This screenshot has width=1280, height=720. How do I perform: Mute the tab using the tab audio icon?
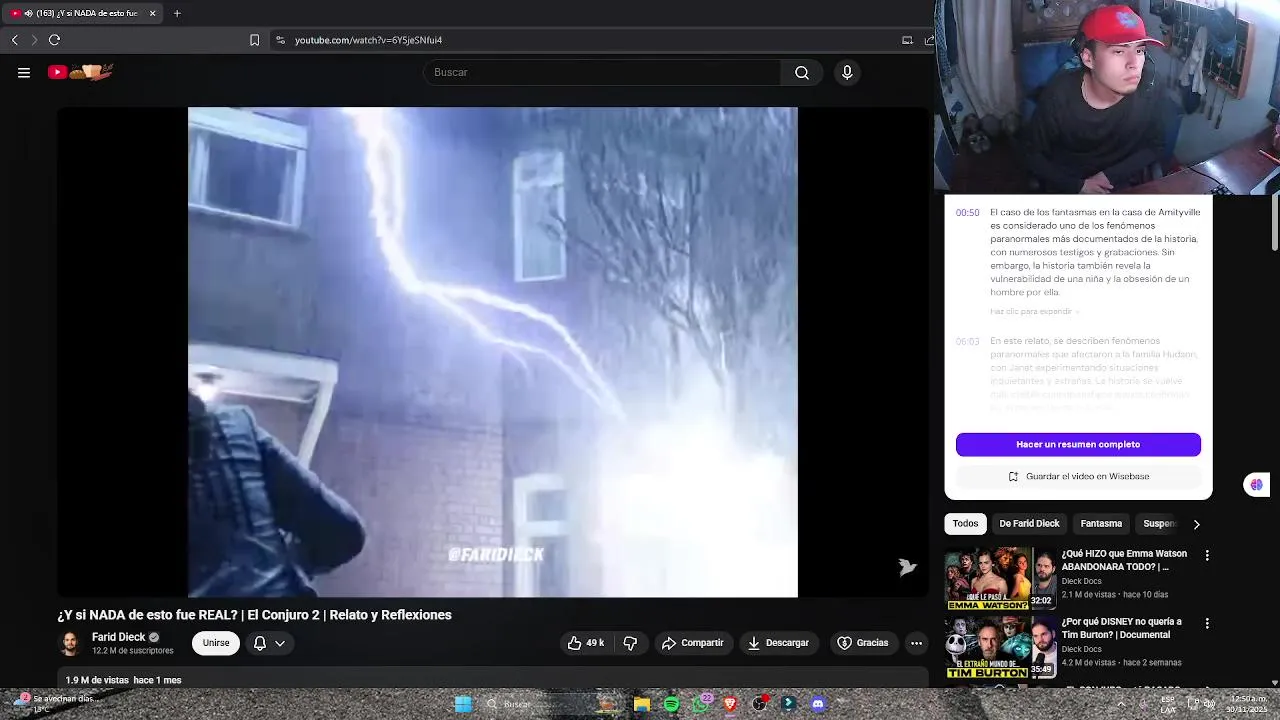[27, 13]
